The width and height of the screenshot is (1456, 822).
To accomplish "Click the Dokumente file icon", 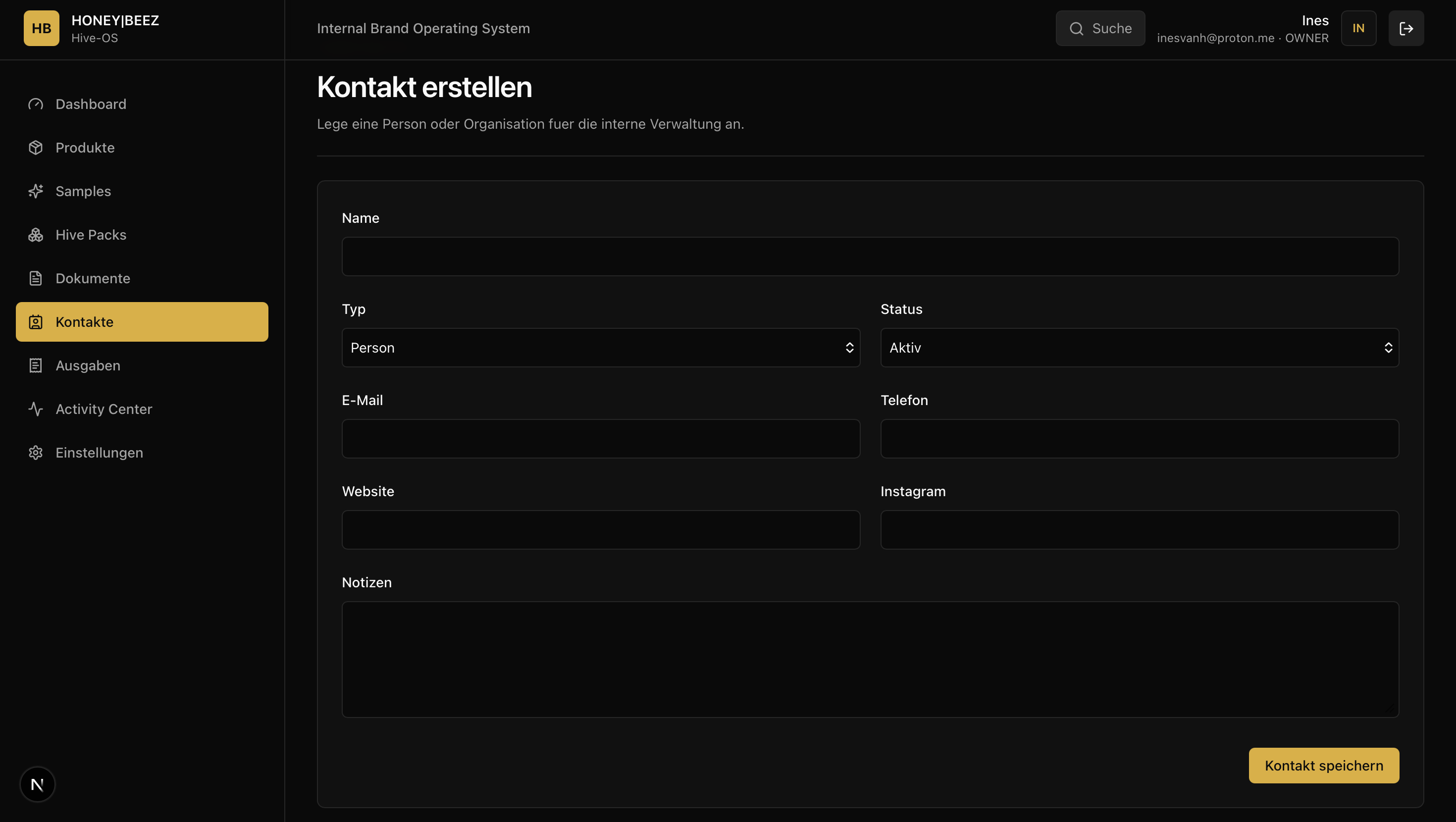I will (x=36, y=278).
